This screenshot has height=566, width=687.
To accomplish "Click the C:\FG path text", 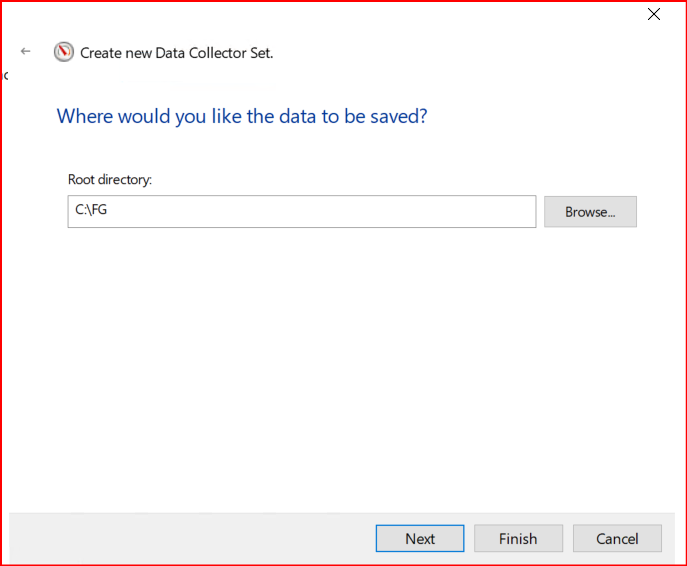I will [x=91, y=212].
